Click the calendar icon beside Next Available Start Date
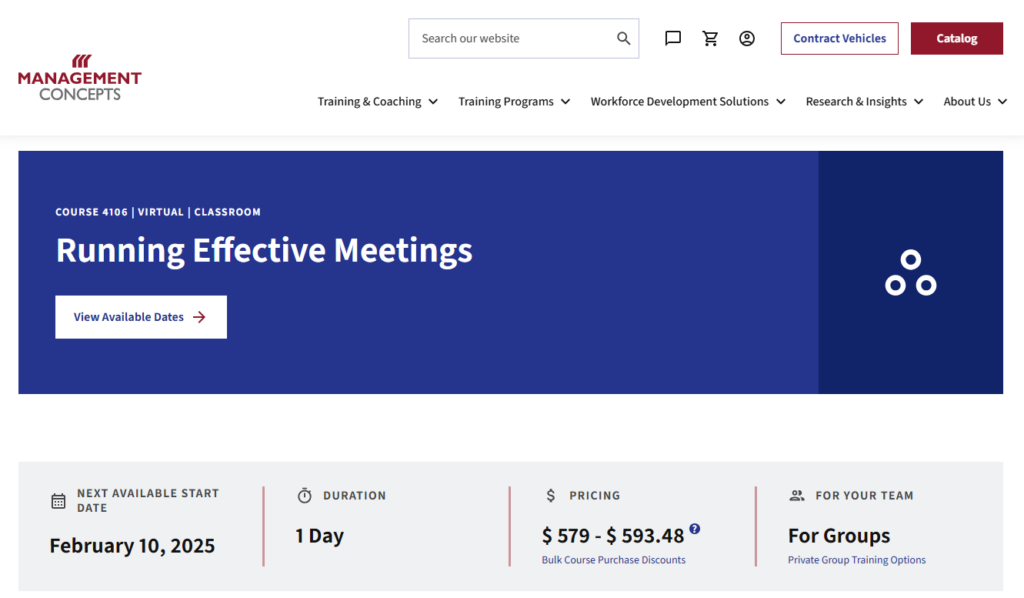Screen dimensions: 1024x598 pyautogui.click(x=58, y=501)
